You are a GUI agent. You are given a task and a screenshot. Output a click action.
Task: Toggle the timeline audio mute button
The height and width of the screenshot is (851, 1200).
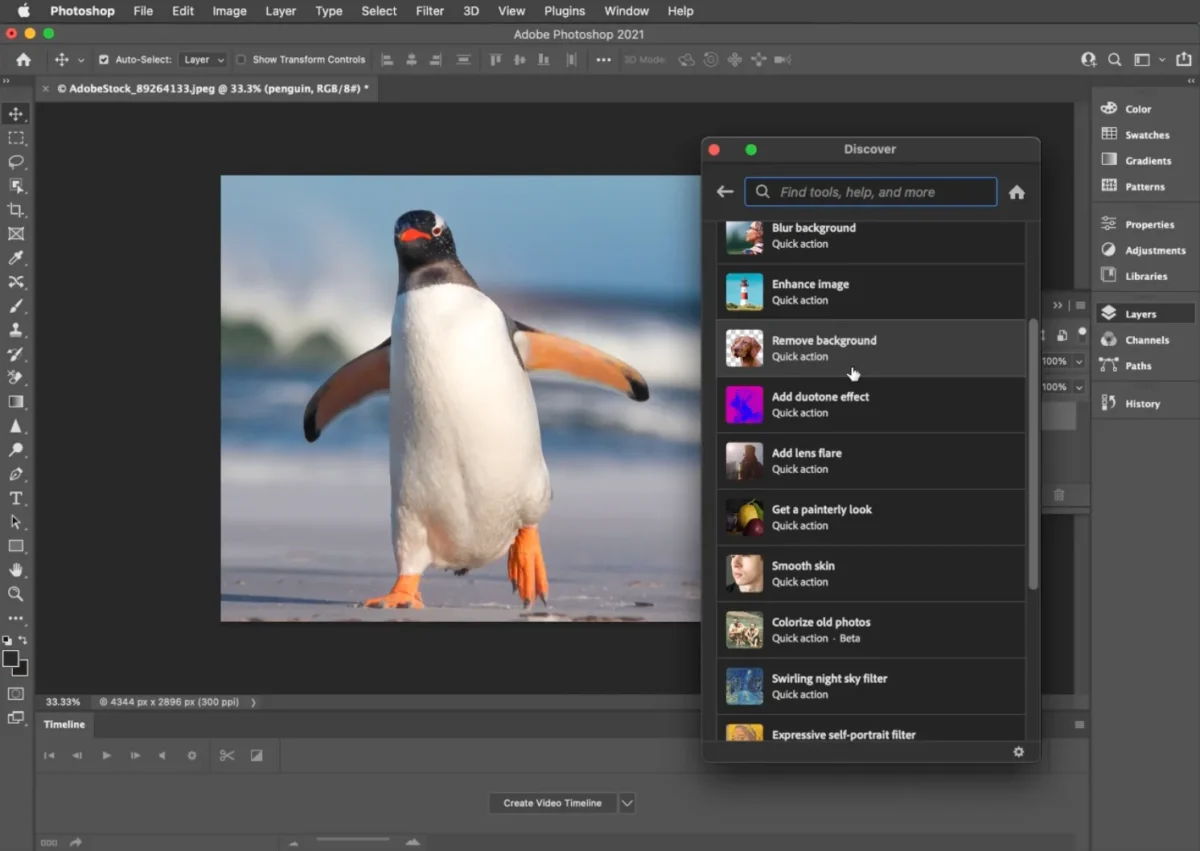(162, 756)
